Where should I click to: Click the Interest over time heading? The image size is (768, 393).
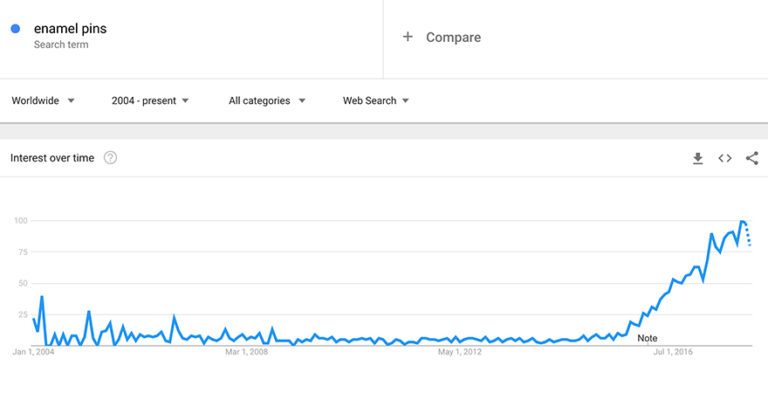point(52,158)
